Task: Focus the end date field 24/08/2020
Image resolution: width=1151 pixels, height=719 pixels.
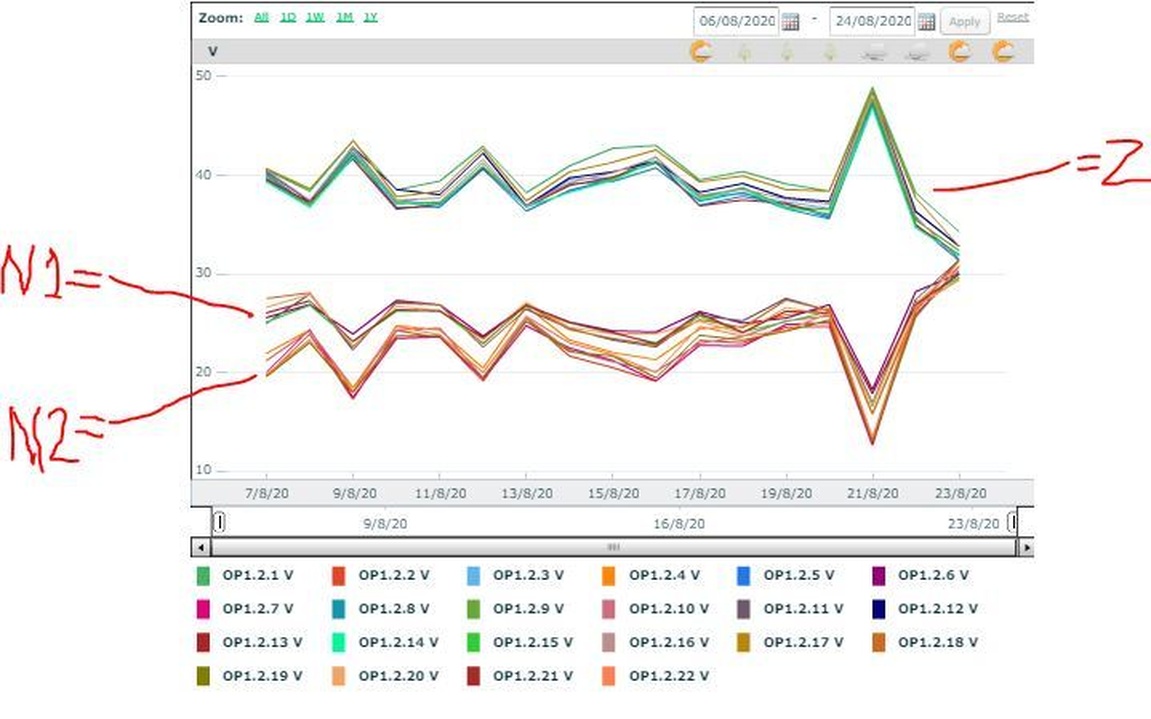Action: (x=872, y=21)
